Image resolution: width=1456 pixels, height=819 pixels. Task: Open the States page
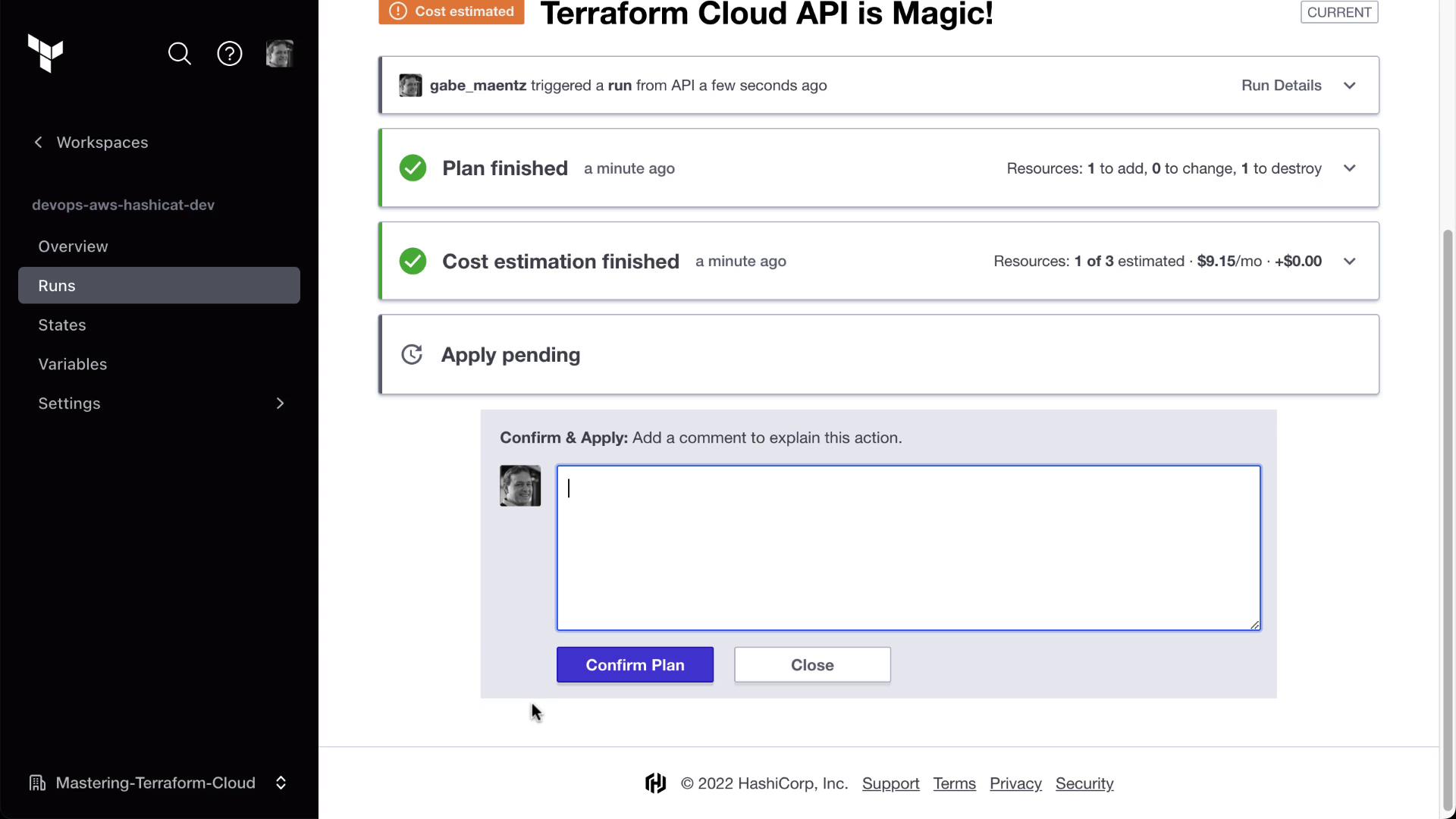[62, 325]
